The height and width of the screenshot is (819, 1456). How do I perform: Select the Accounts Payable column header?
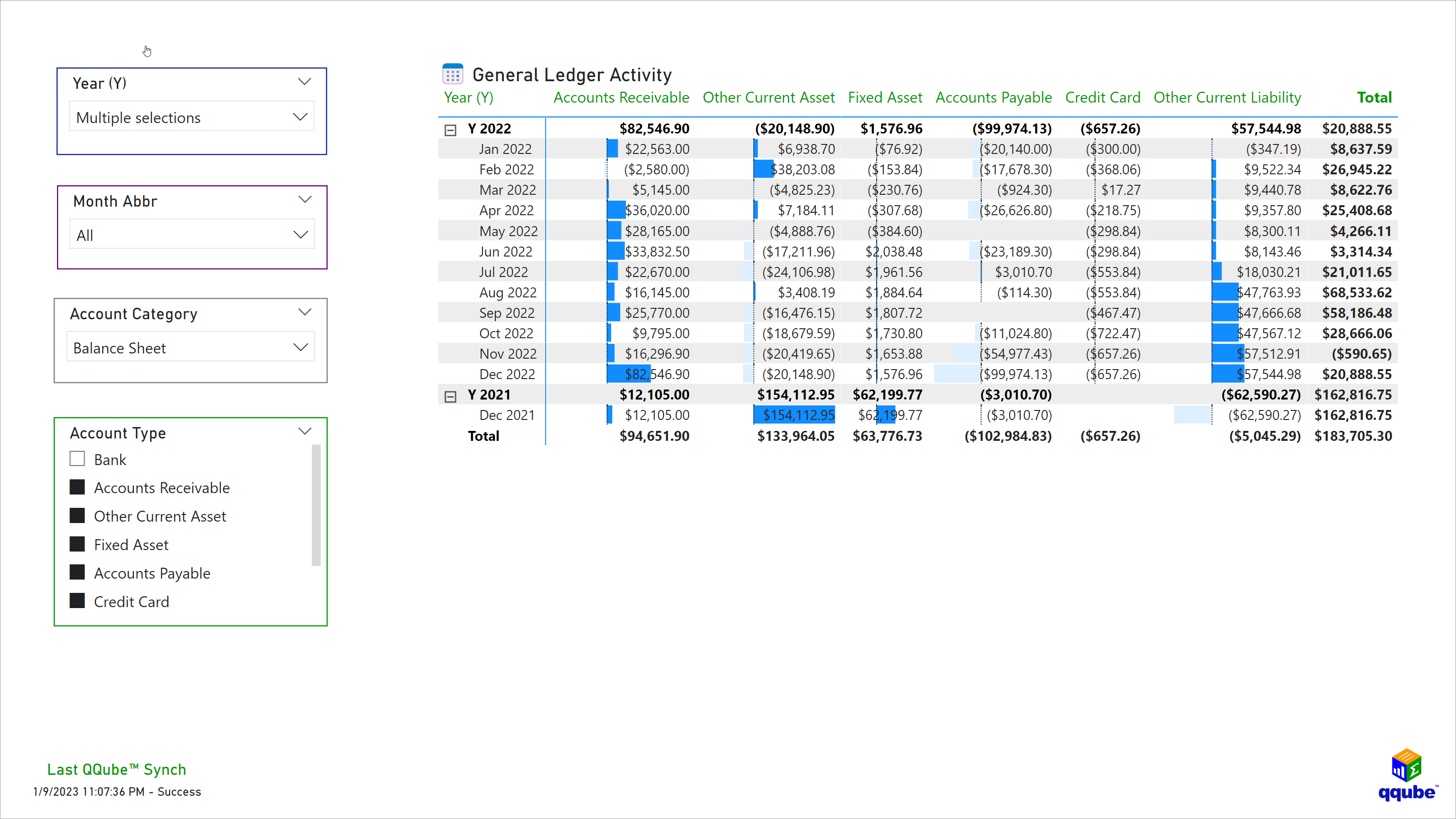coord(993,97)
